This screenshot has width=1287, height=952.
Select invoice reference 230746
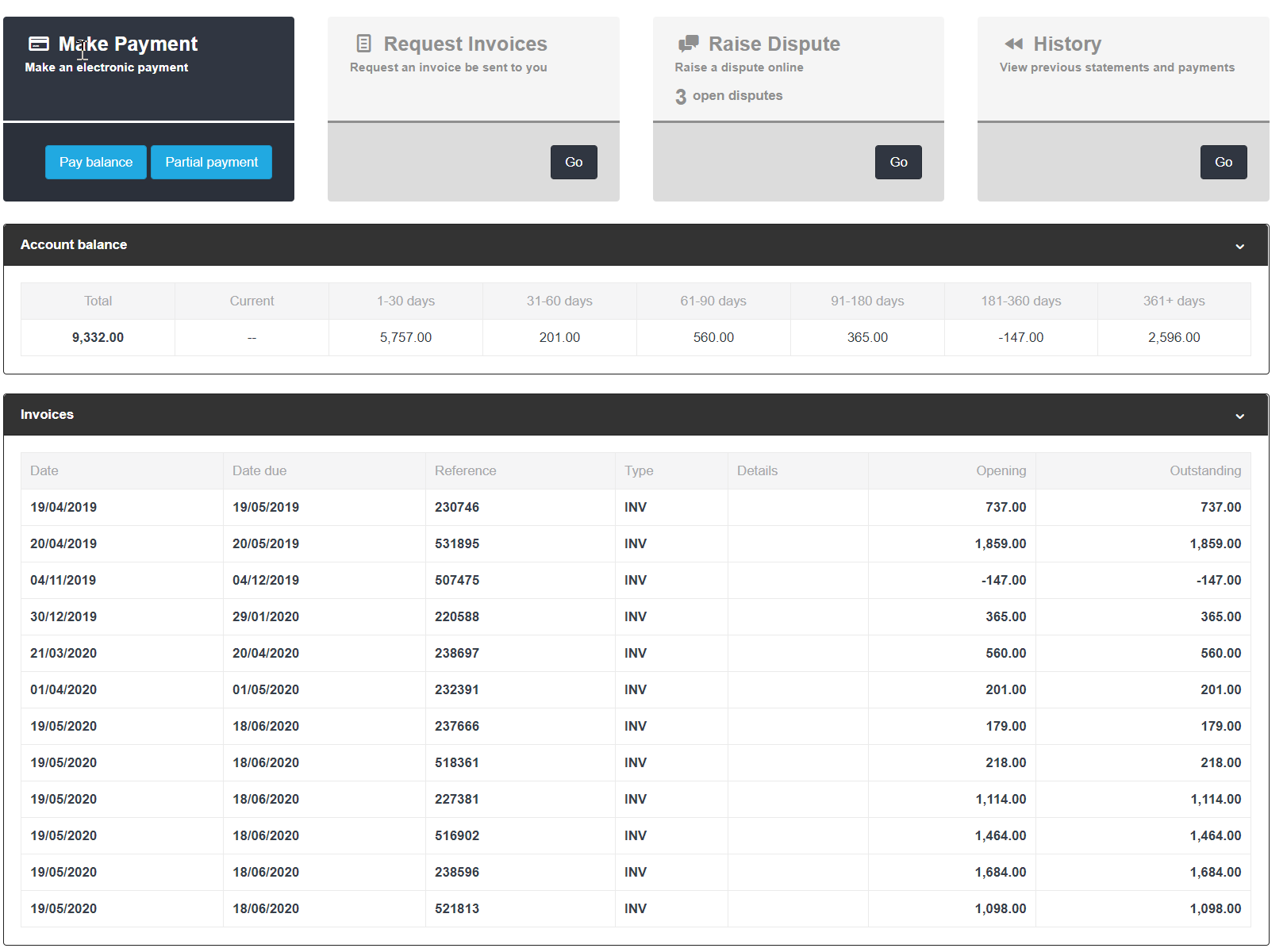pos(457,508)
